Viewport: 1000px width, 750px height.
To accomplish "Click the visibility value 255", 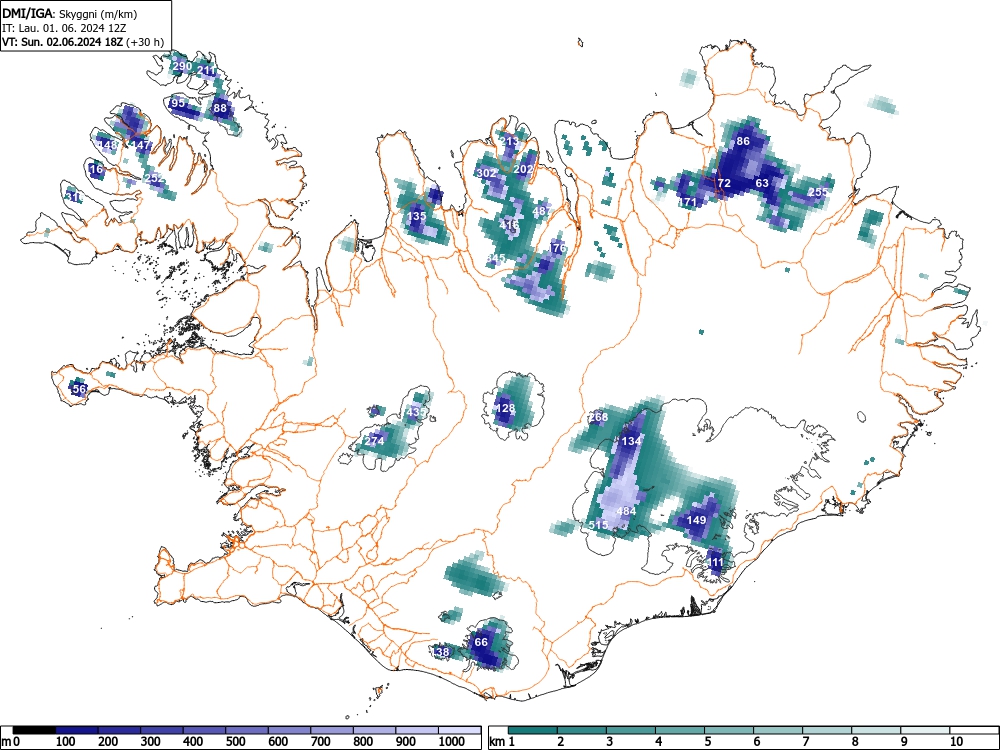I will pyautogui.click(x=818, y=192).
